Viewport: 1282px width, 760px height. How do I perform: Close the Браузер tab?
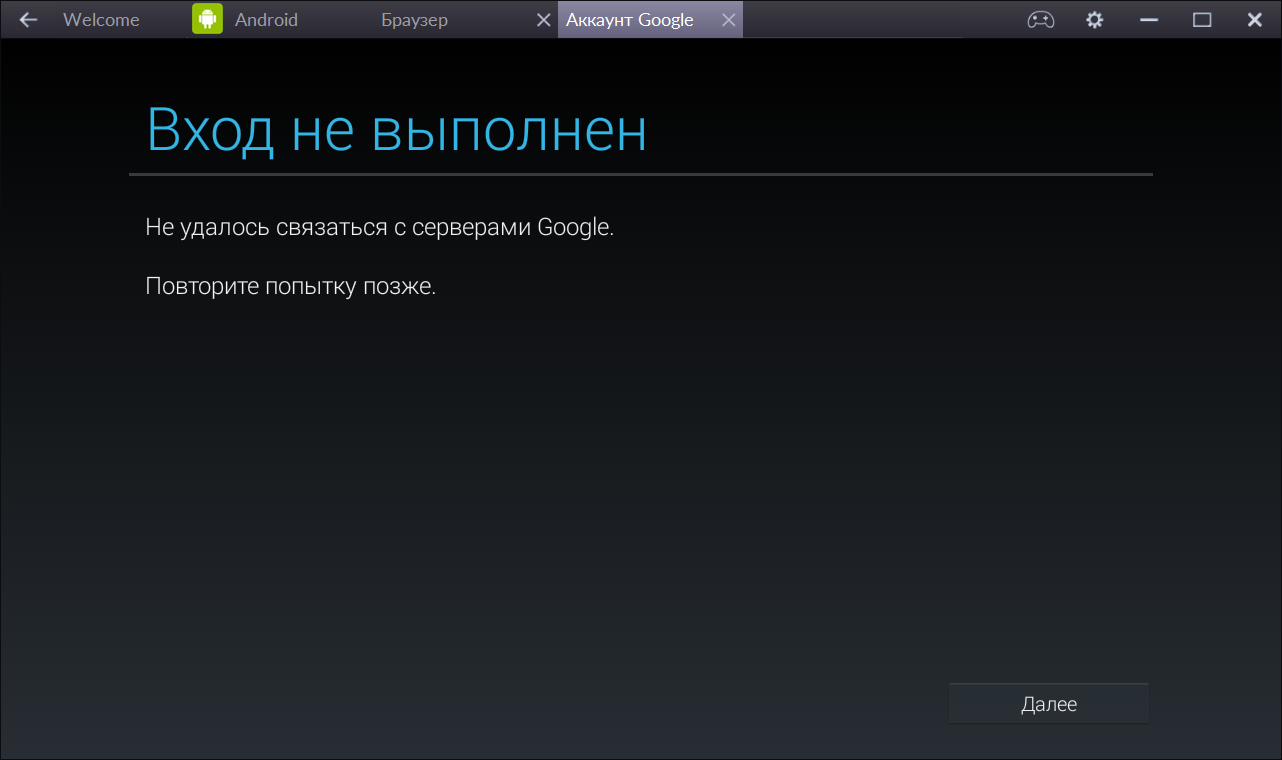click(543, 20)
